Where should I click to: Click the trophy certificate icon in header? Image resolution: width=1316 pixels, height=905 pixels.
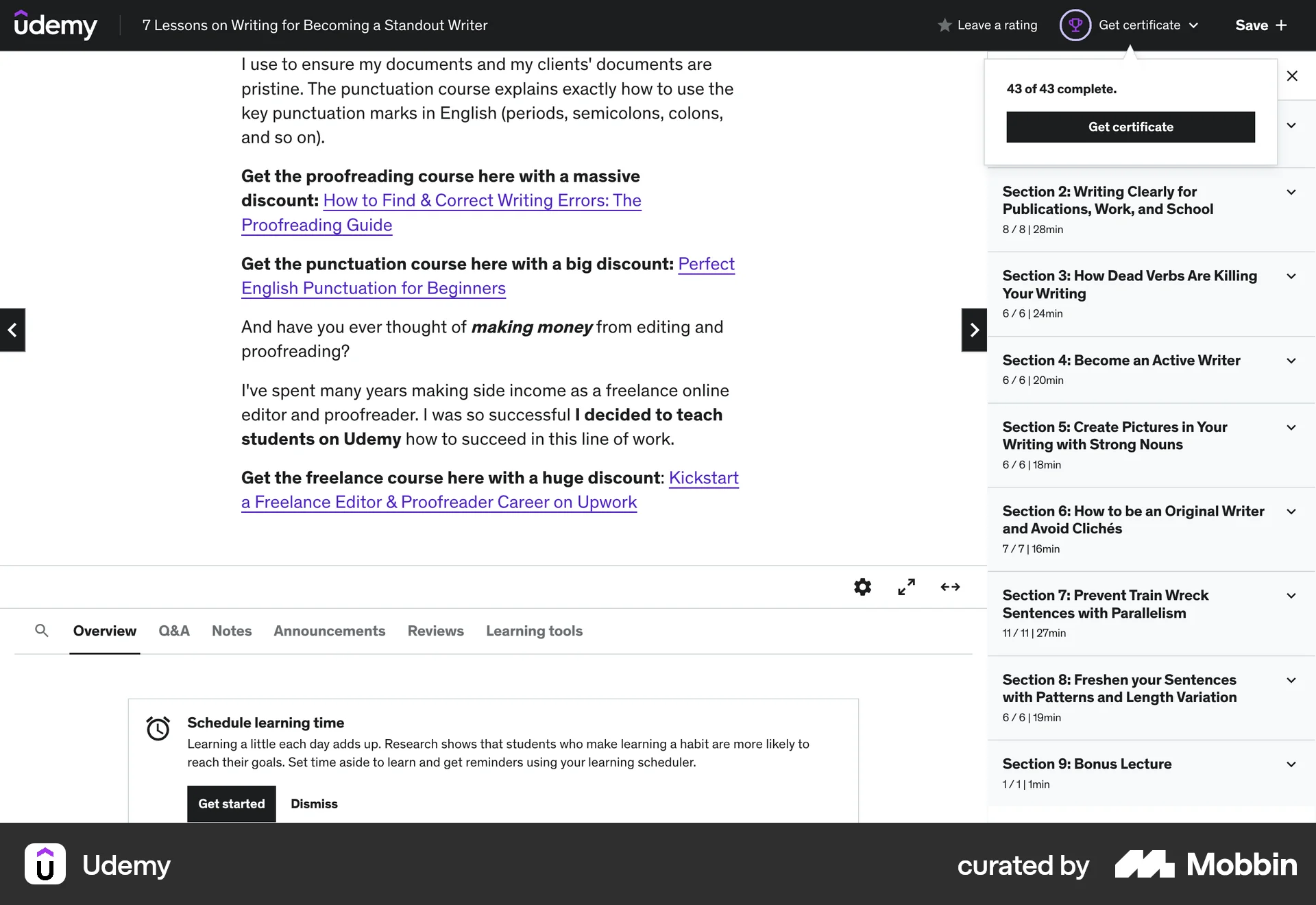click(x=1075, y=25)
